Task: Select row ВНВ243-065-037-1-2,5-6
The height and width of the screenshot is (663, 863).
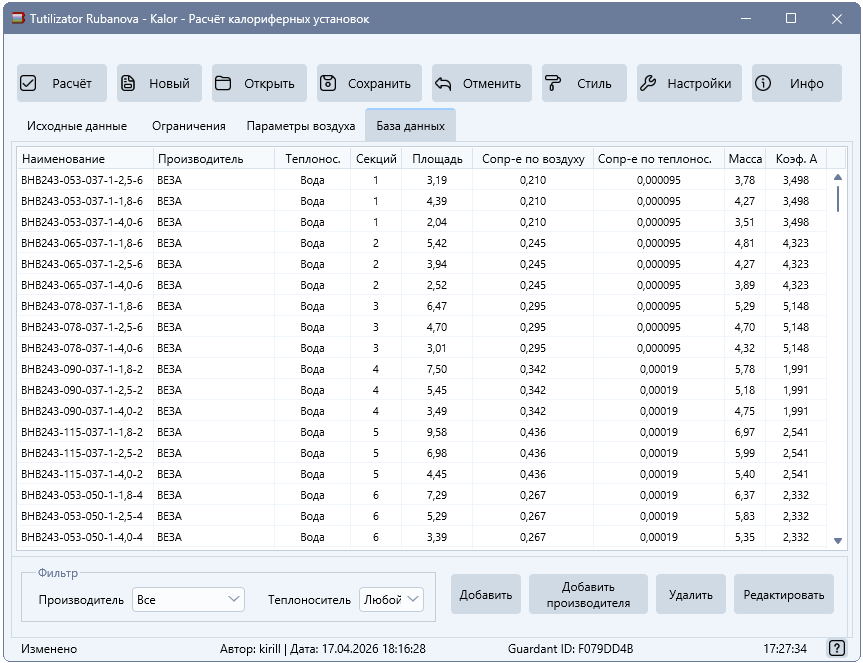Action: click(x=422, y=264)
